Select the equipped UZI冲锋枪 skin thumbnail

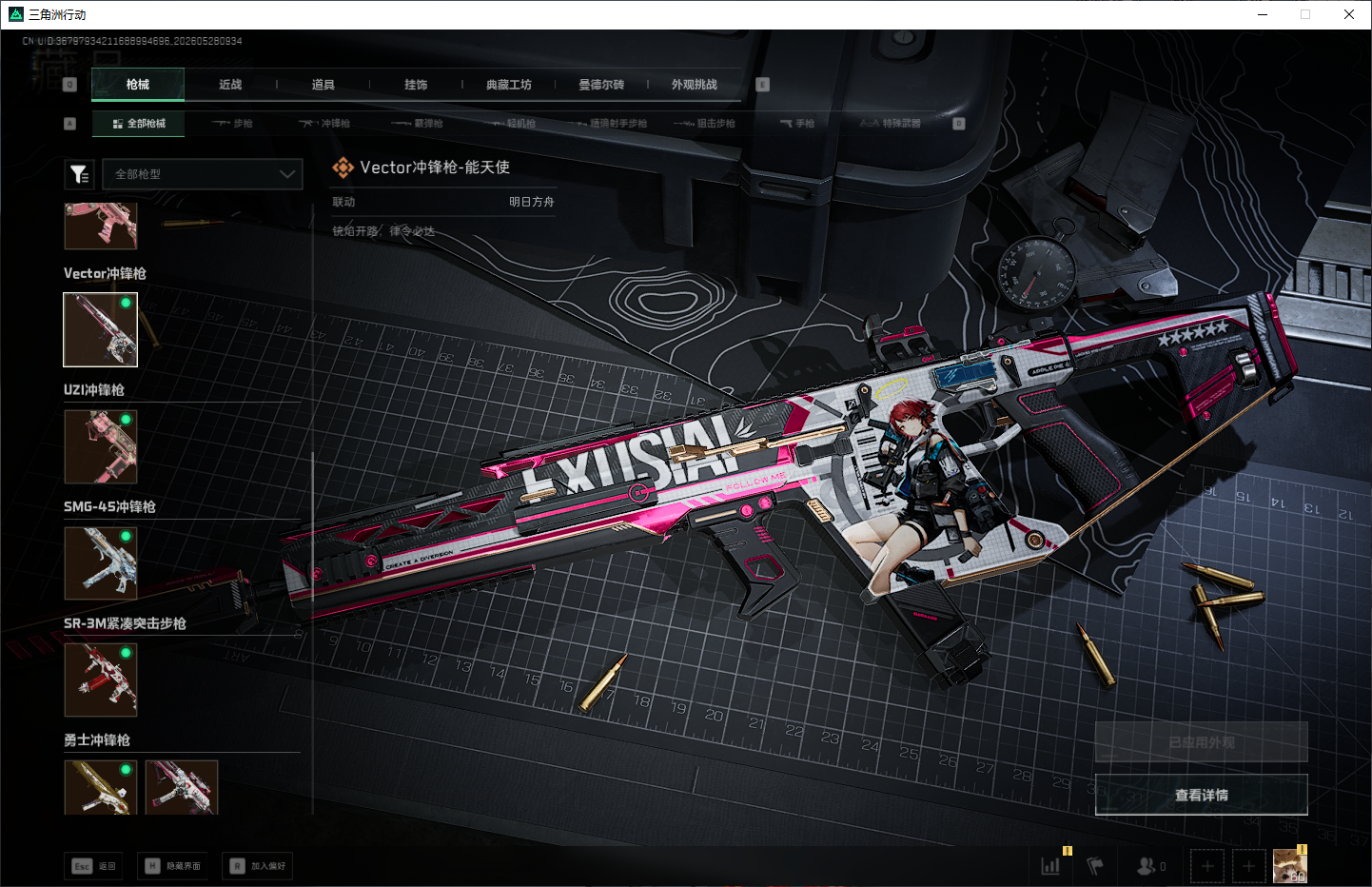101,446
